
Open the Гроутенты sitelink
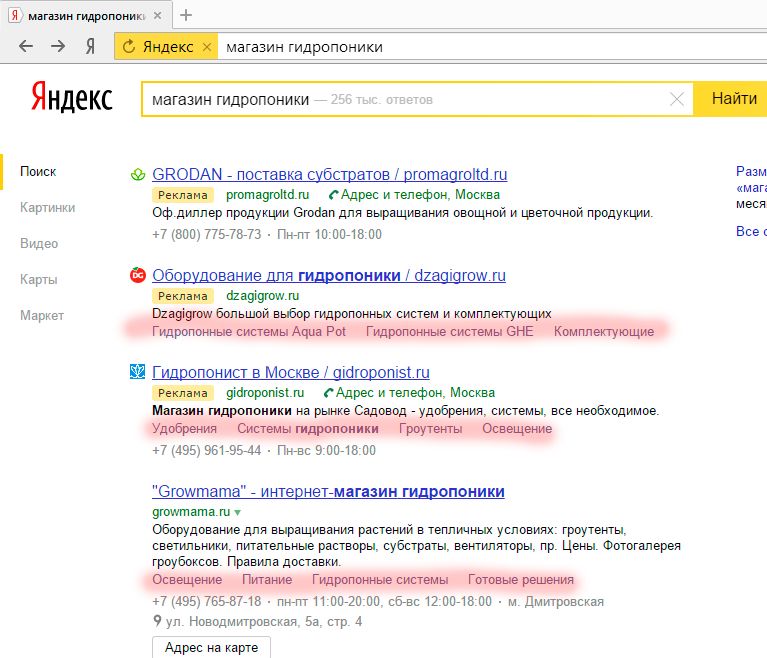(430, 429)
